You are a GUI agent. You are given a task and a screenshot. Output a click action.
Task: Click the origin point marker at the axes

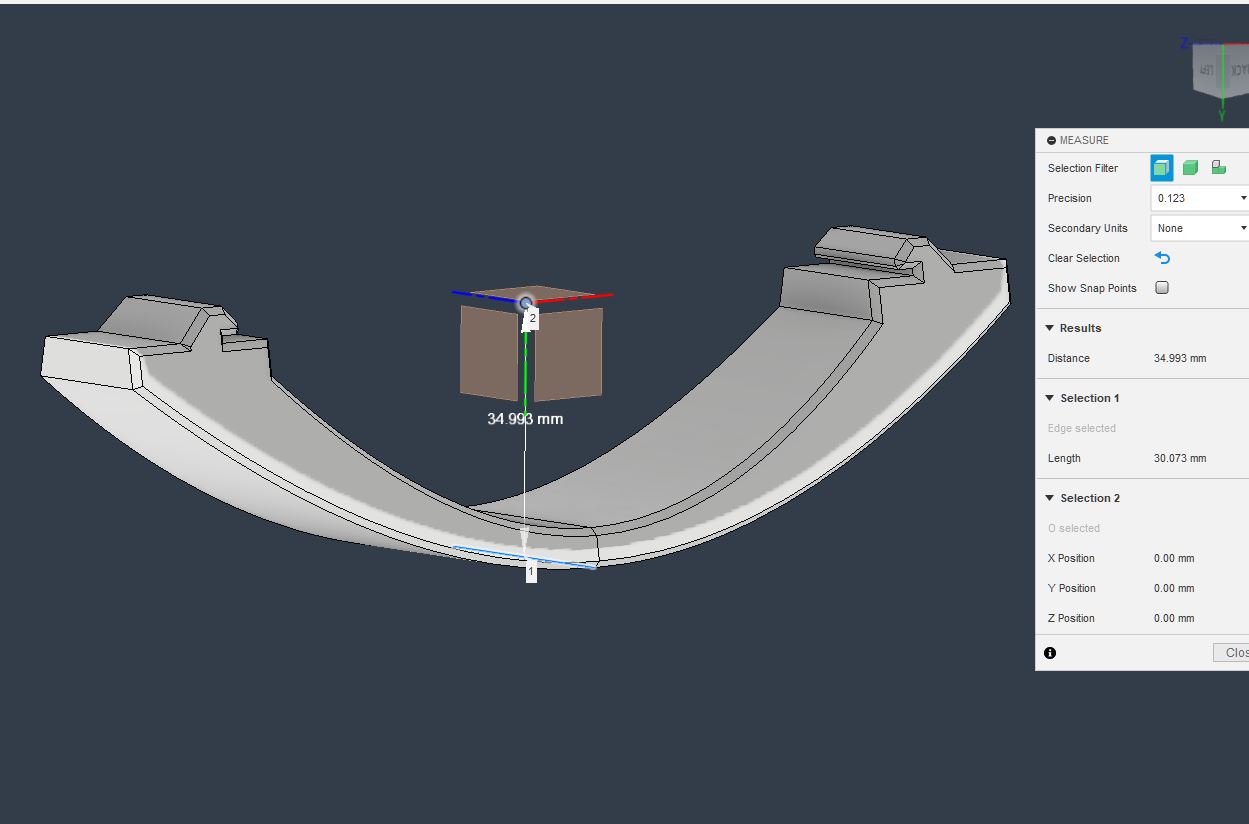(x=526, y=302)
